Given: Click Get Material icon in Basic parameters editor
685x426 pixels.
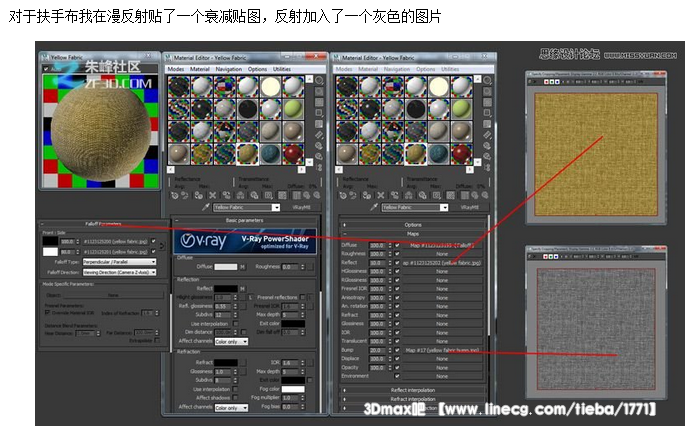Looking at the screenshot, I should tap(175, 195).
